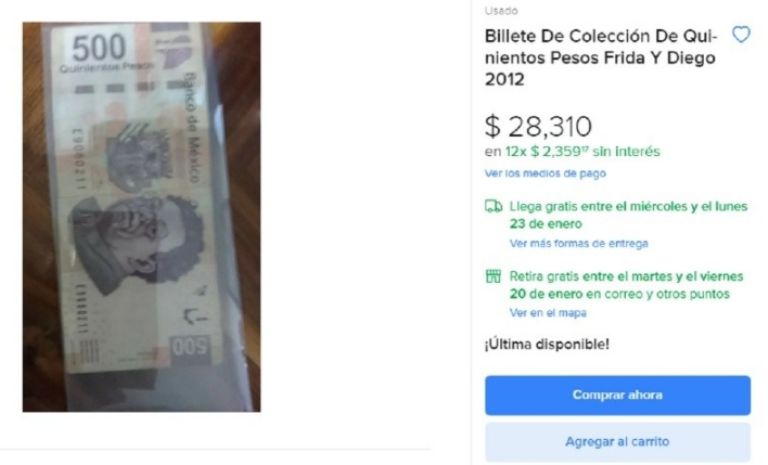Click the $ 28,310 price
The height and width of the screenshot is (465, 768).
538,126
